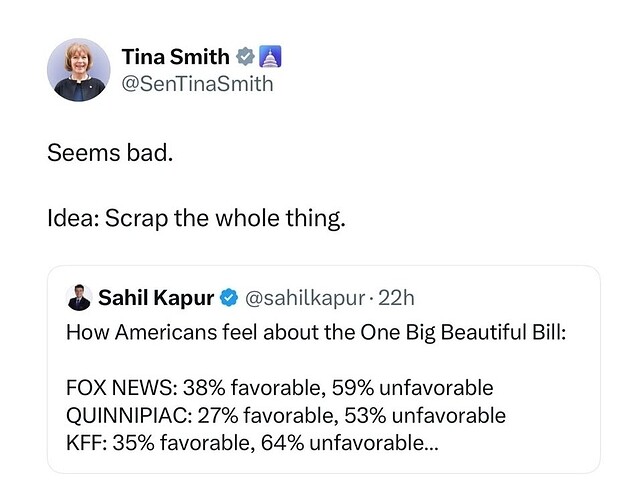Click the Capitol building government badge icon
The height and width of the screenshot is (500, 635).
click(x=270, y=56)
